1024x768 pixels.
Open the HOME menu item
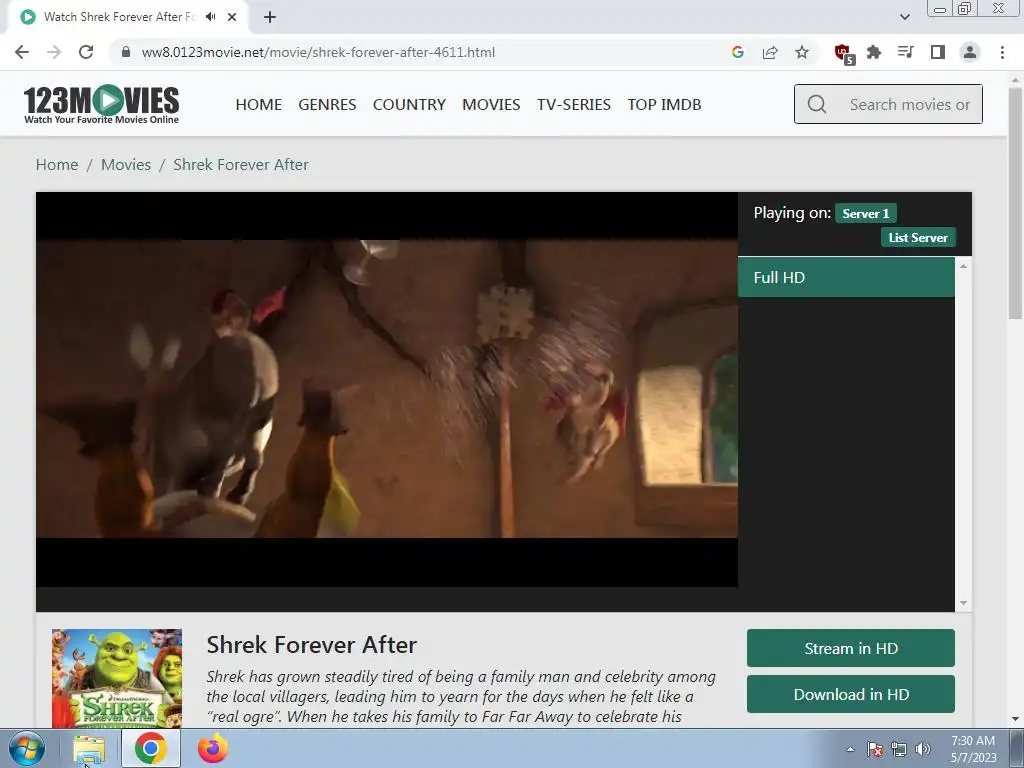point(259,104)
